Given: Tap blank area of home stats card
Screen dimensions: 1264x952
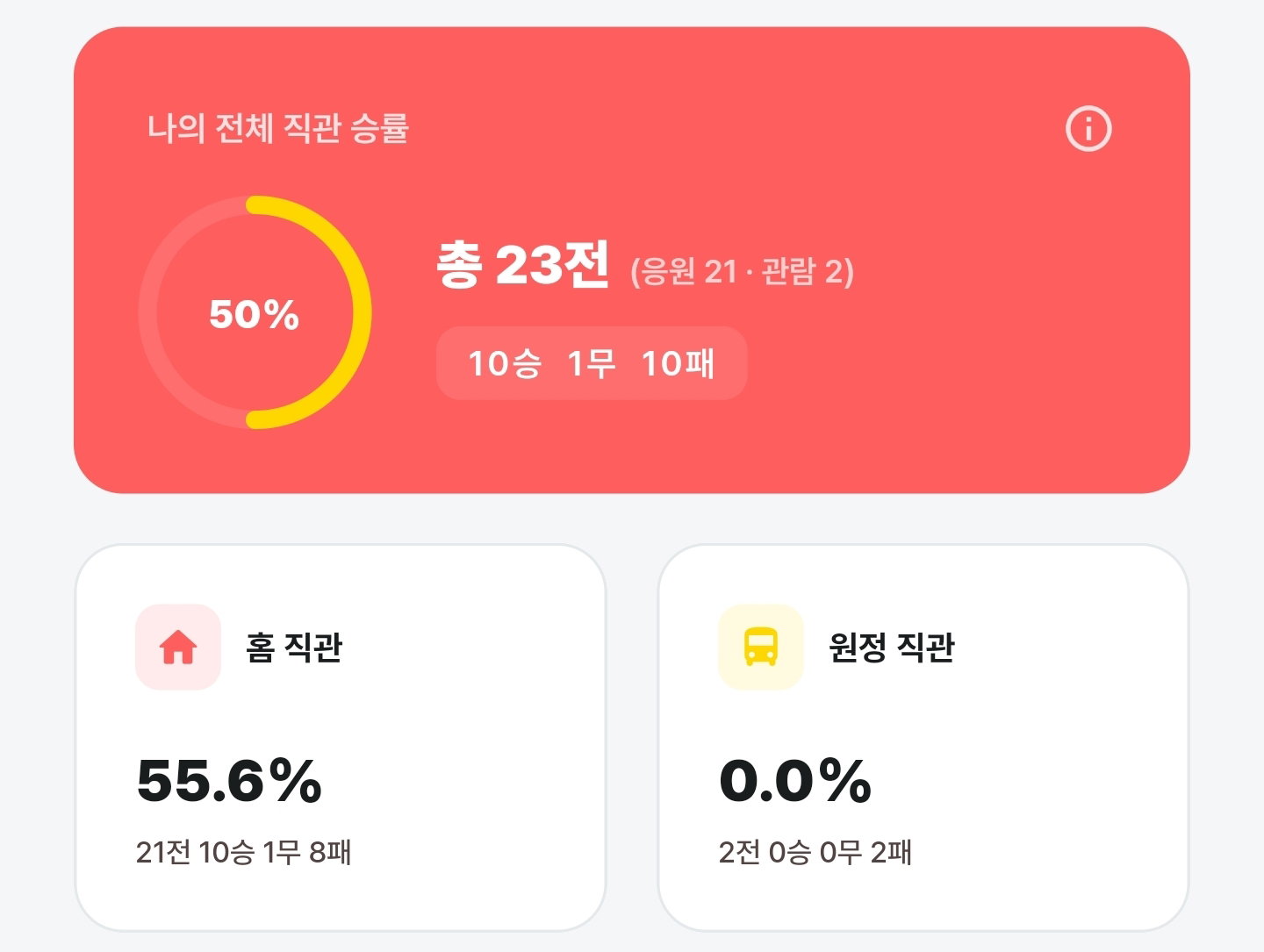Looking at the screenshot, I should (x=474, y=772).
